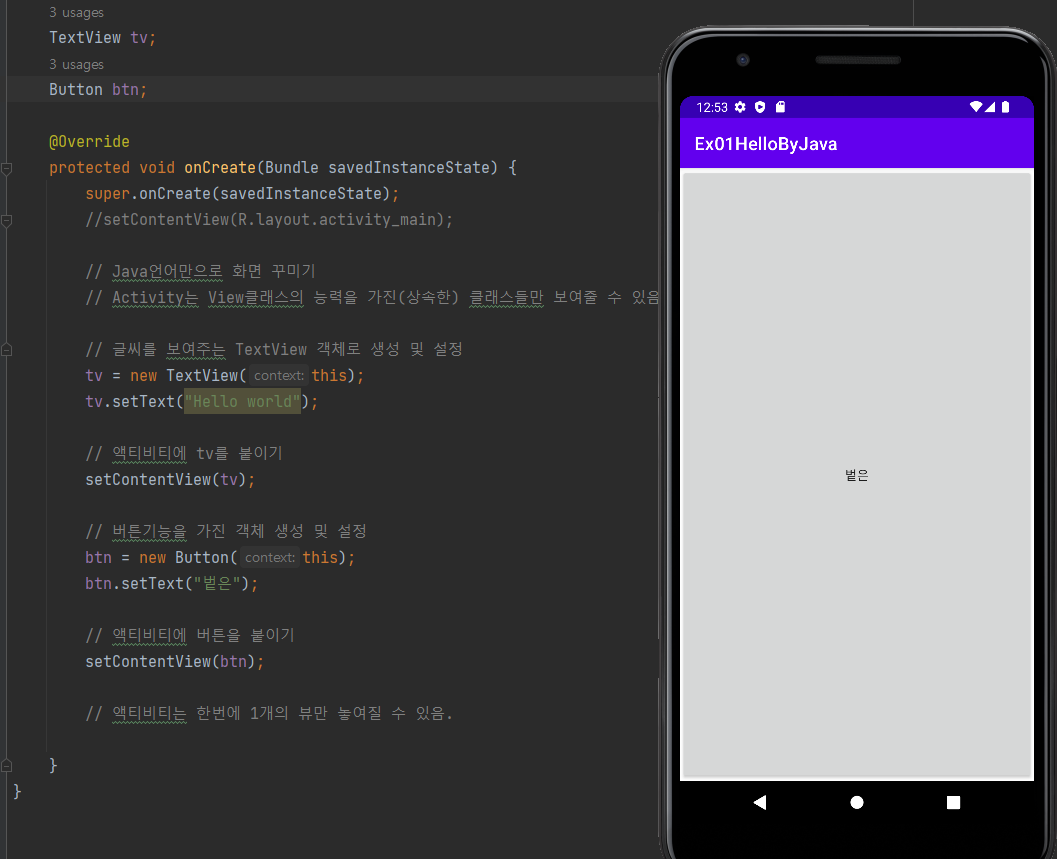Click the '액티비티는 한번에 1개의 뷰만' comment
Image resolution: width=1057 pixels, height=859 pixels.
coord(269,713)
